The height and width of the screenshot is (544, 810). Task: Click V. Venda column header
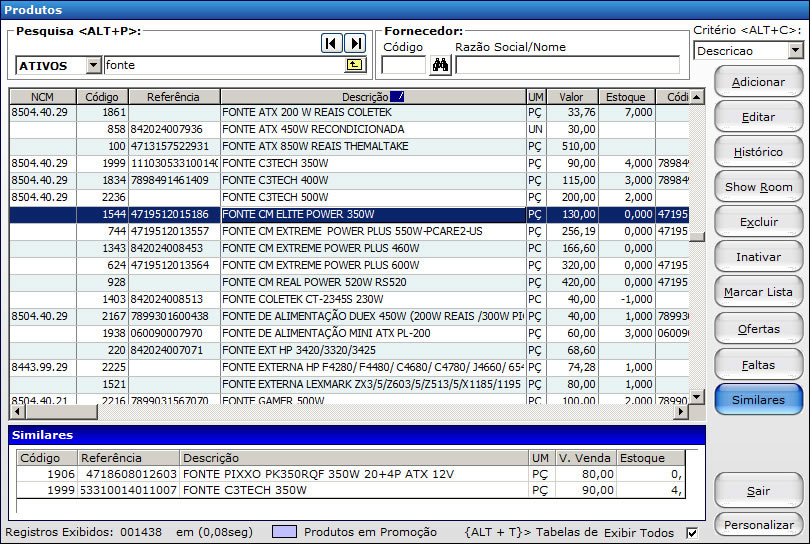[585, 458]
